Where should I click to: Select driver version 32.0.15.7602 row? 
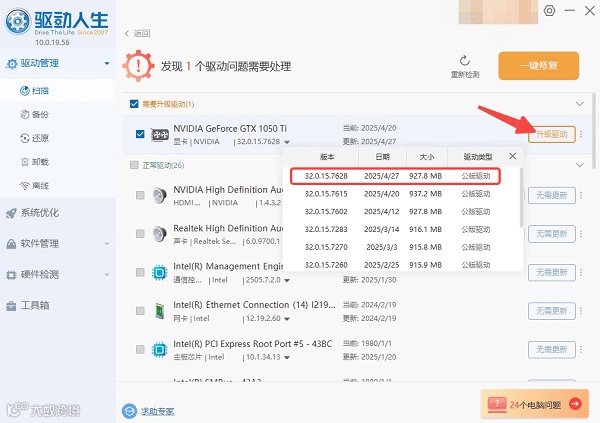point(401,212)
